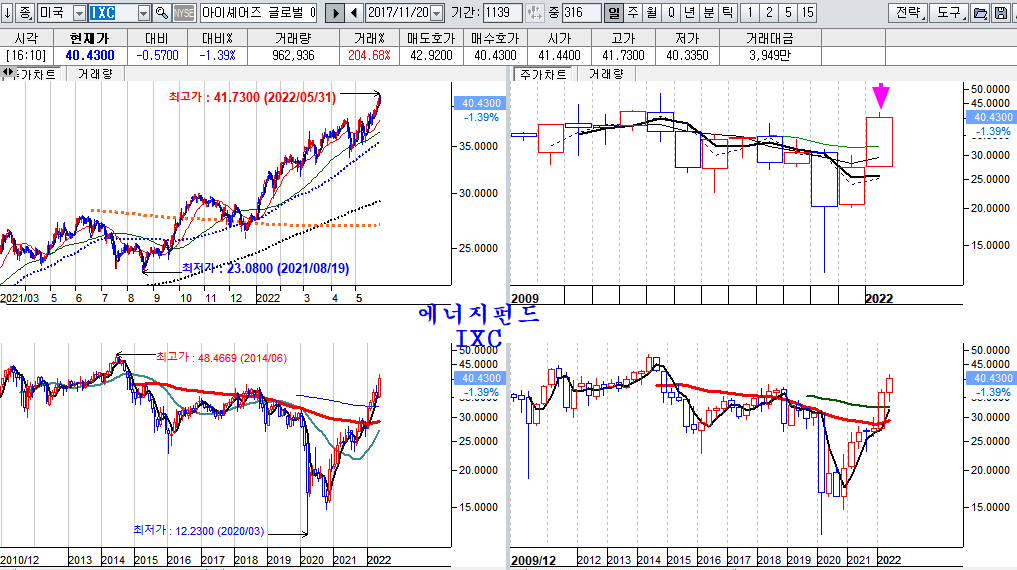
Task: Click the NYSE exchange icon
Action: [184, 13]
